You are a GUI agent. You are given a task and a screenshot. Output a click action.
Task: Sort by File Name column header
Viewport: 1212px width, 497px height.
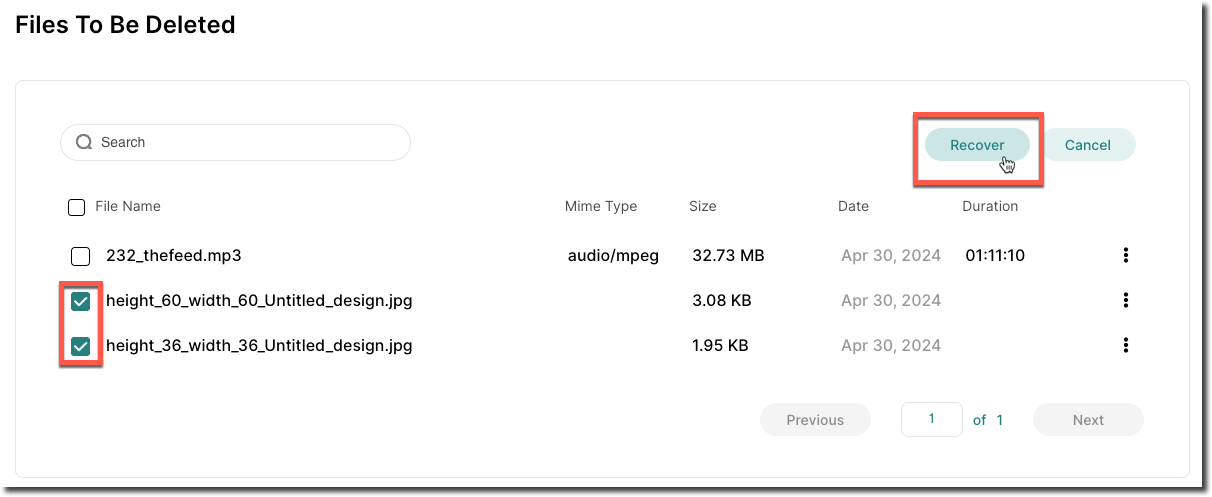(x=128, y=206)
